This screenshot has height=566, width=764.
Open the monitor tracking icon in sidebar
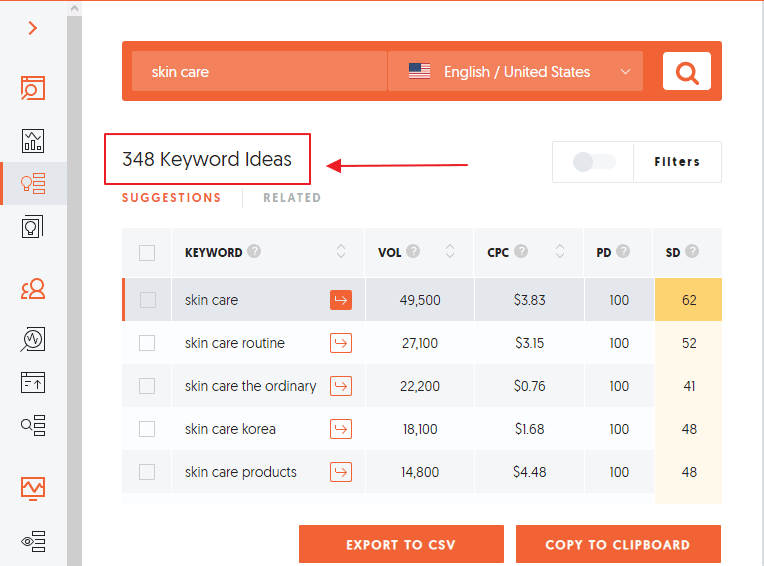point(33,488)
